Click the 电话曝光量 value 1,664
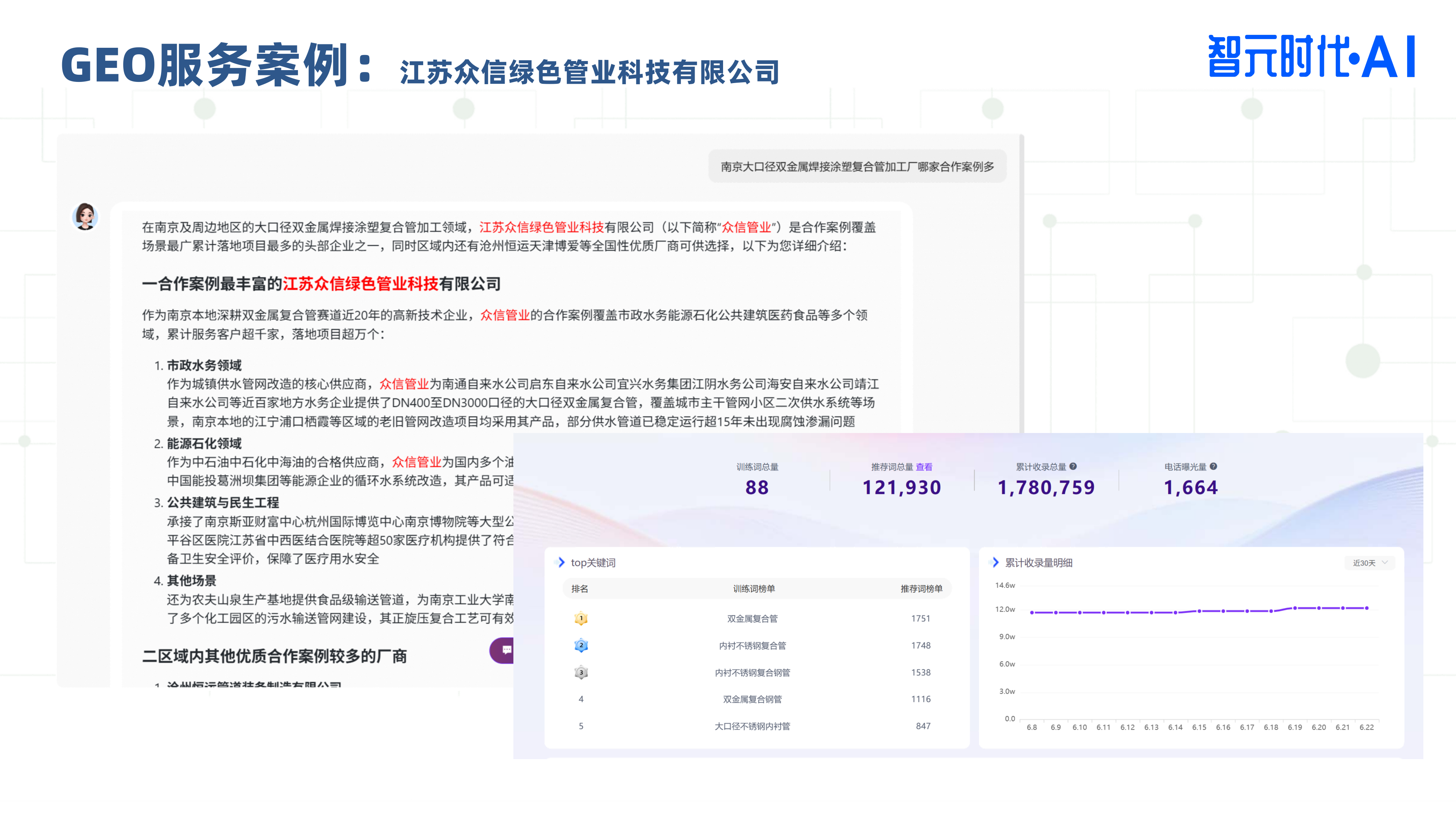The width and height of the screenshot is (1456, 819). coord(1190,487)
